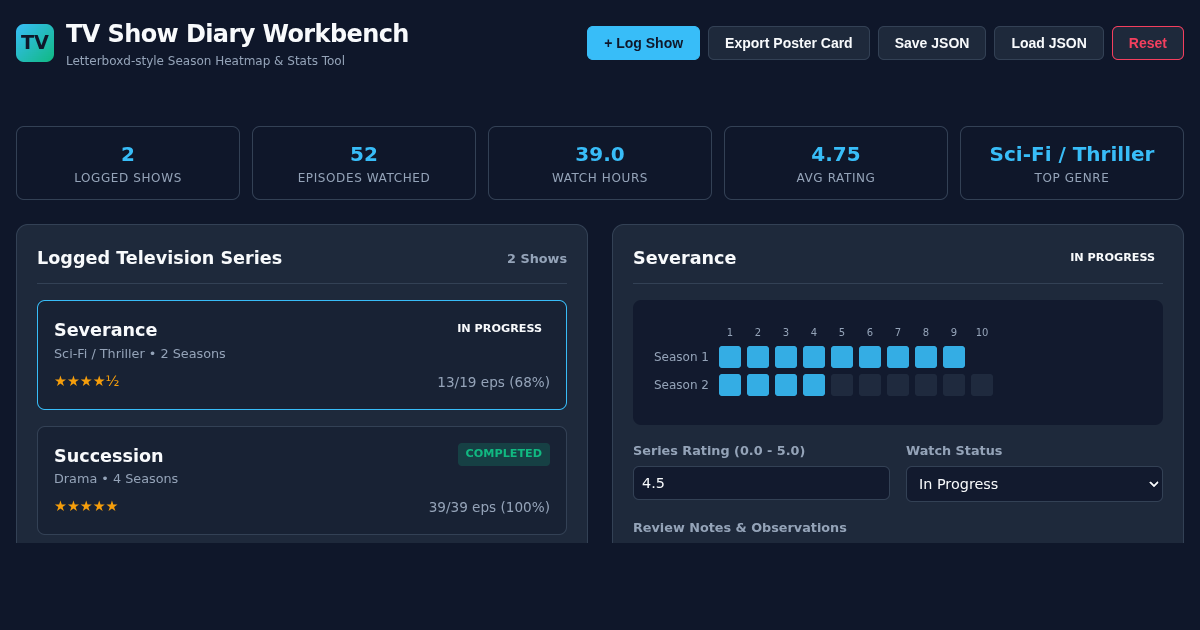Screen dimensions: 1200x630
Task: Toggle Season 1 episode 1 cell
Action: 730,357
